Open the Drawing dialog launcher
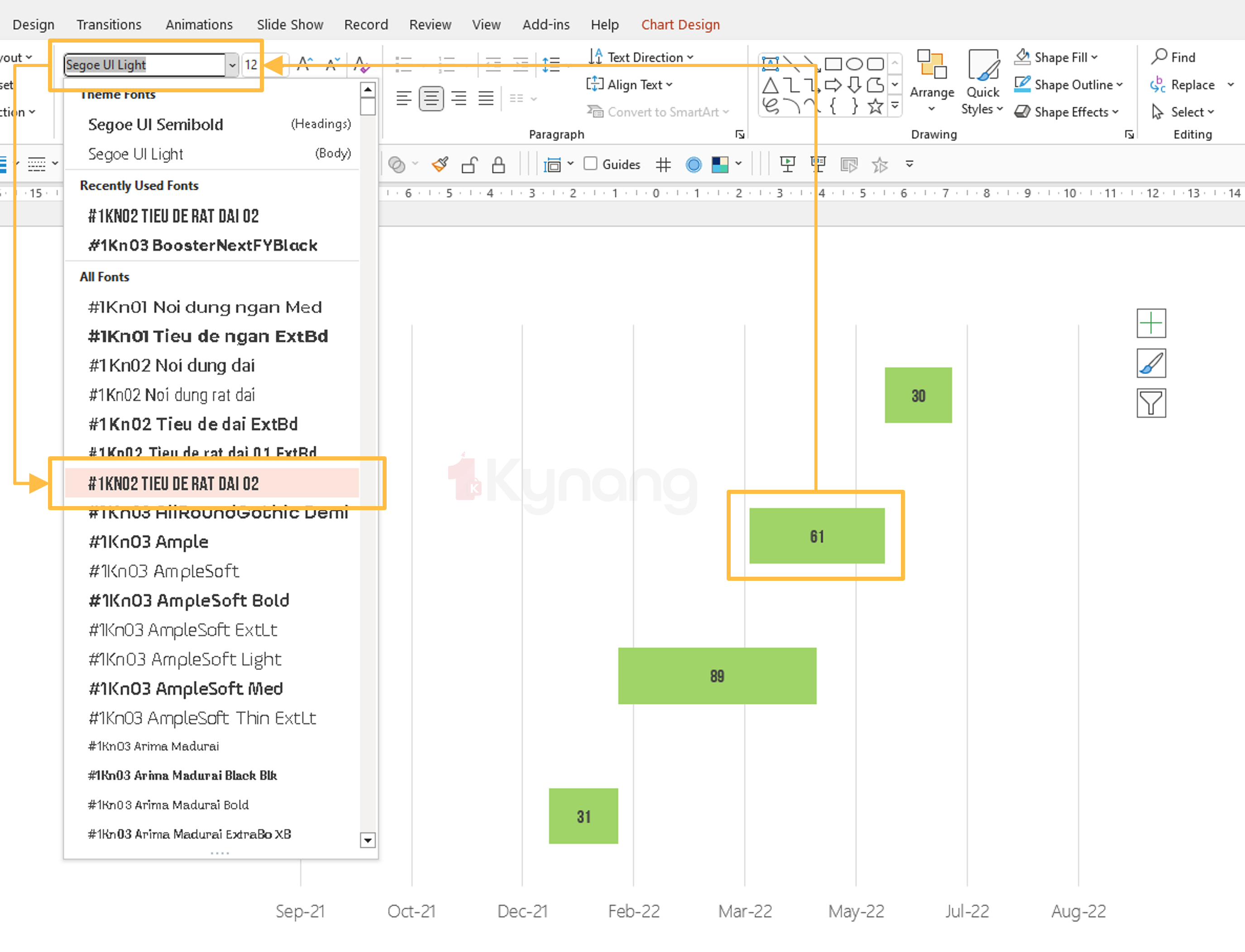Image resolution: width=1245 pixels, height=952 pixels. tap(1129, 134)
